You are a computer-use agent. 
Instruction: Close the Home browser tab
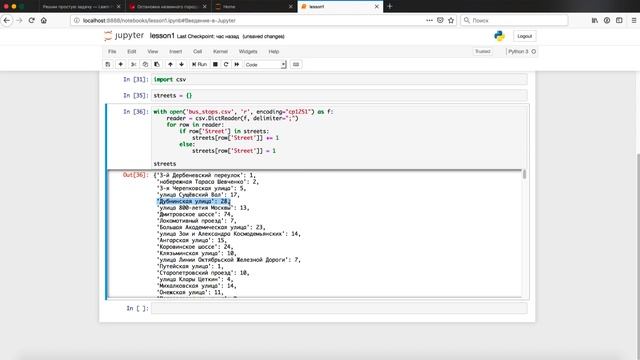click(x=291, y=7)
